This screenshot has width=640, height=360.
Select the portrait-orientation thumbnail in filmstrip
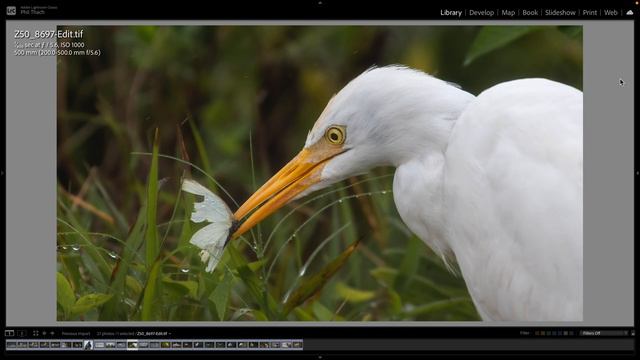[88, 345]
